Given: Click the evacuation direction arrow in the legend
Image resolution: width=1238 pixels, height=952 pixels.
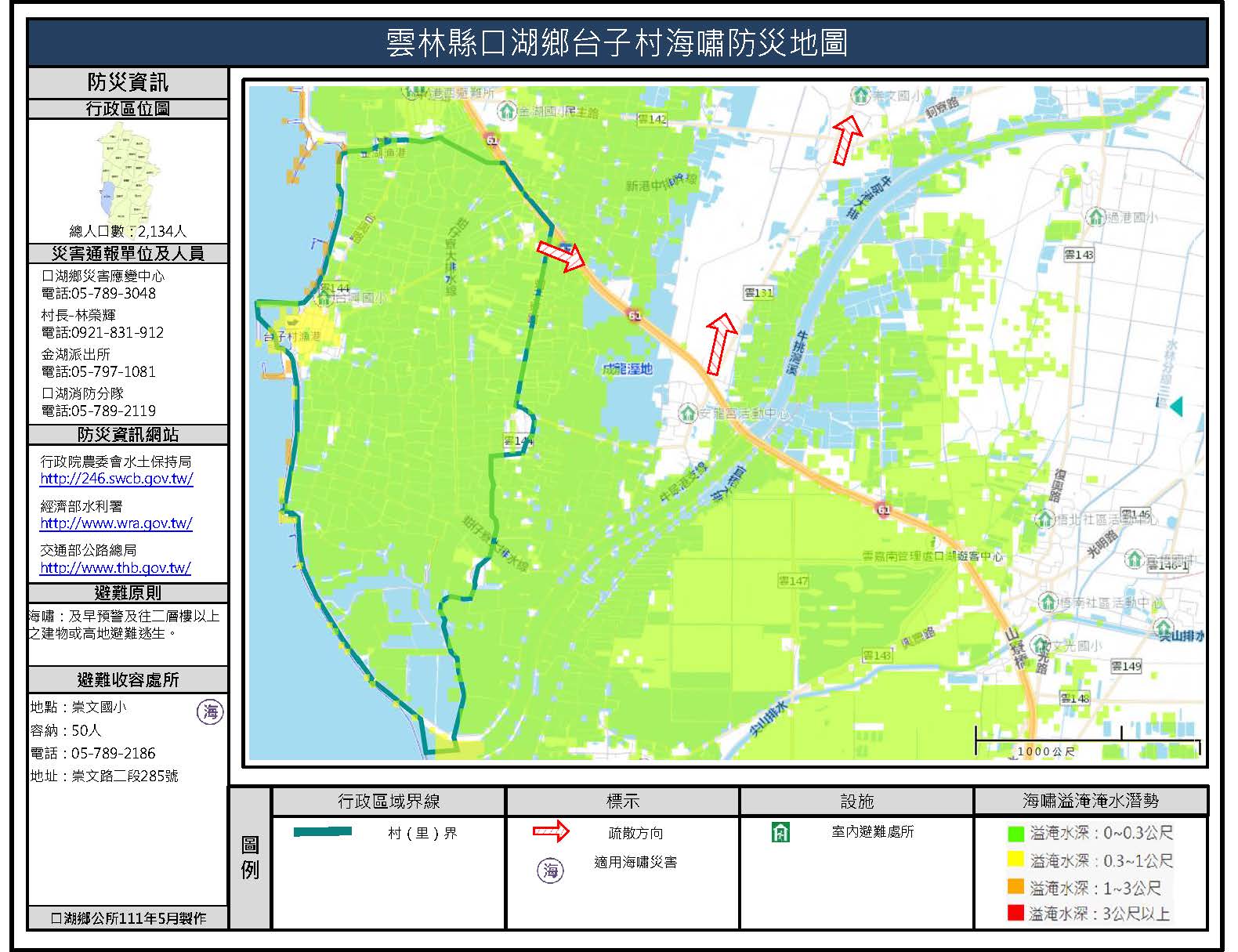Looking at the screenshot, I should tap(552, 831).
